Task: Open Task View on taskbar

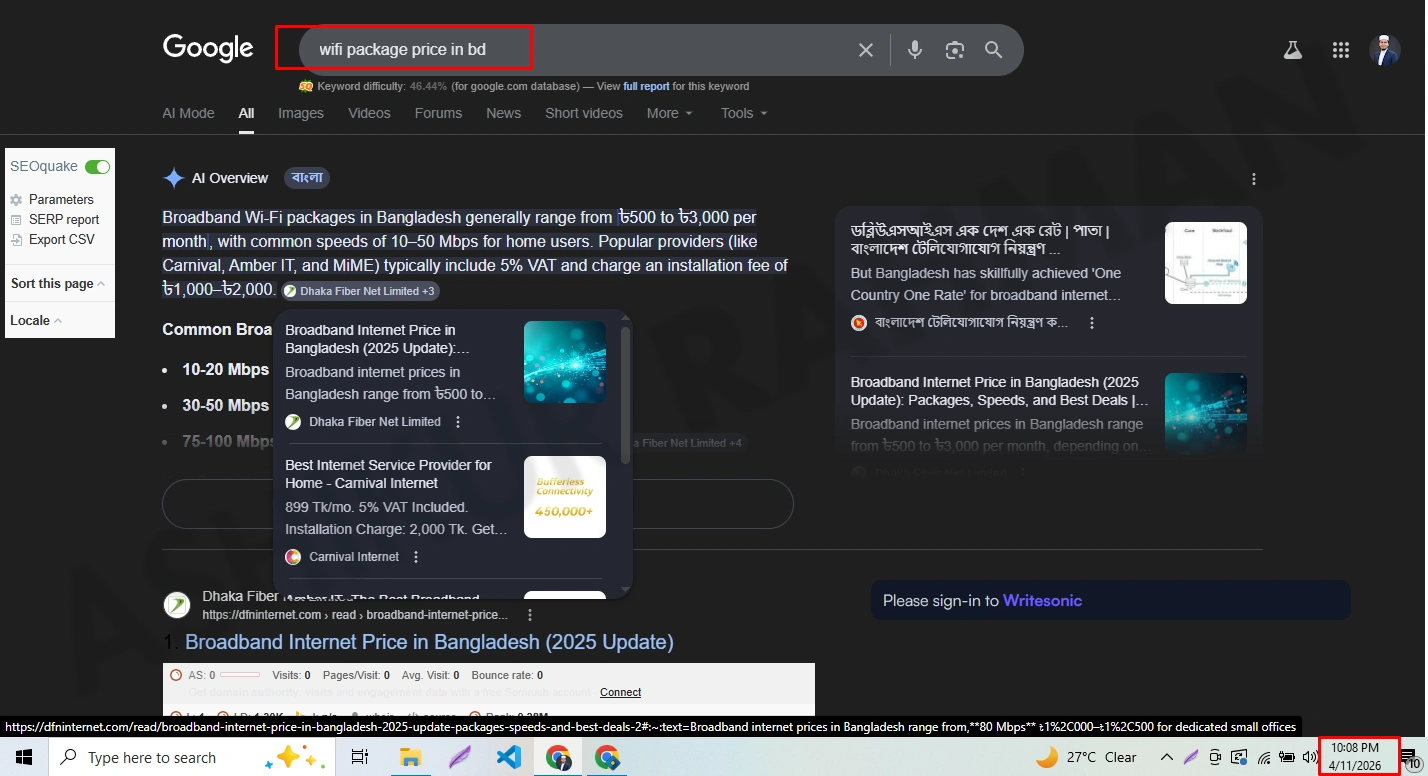Action: (360, 757)
